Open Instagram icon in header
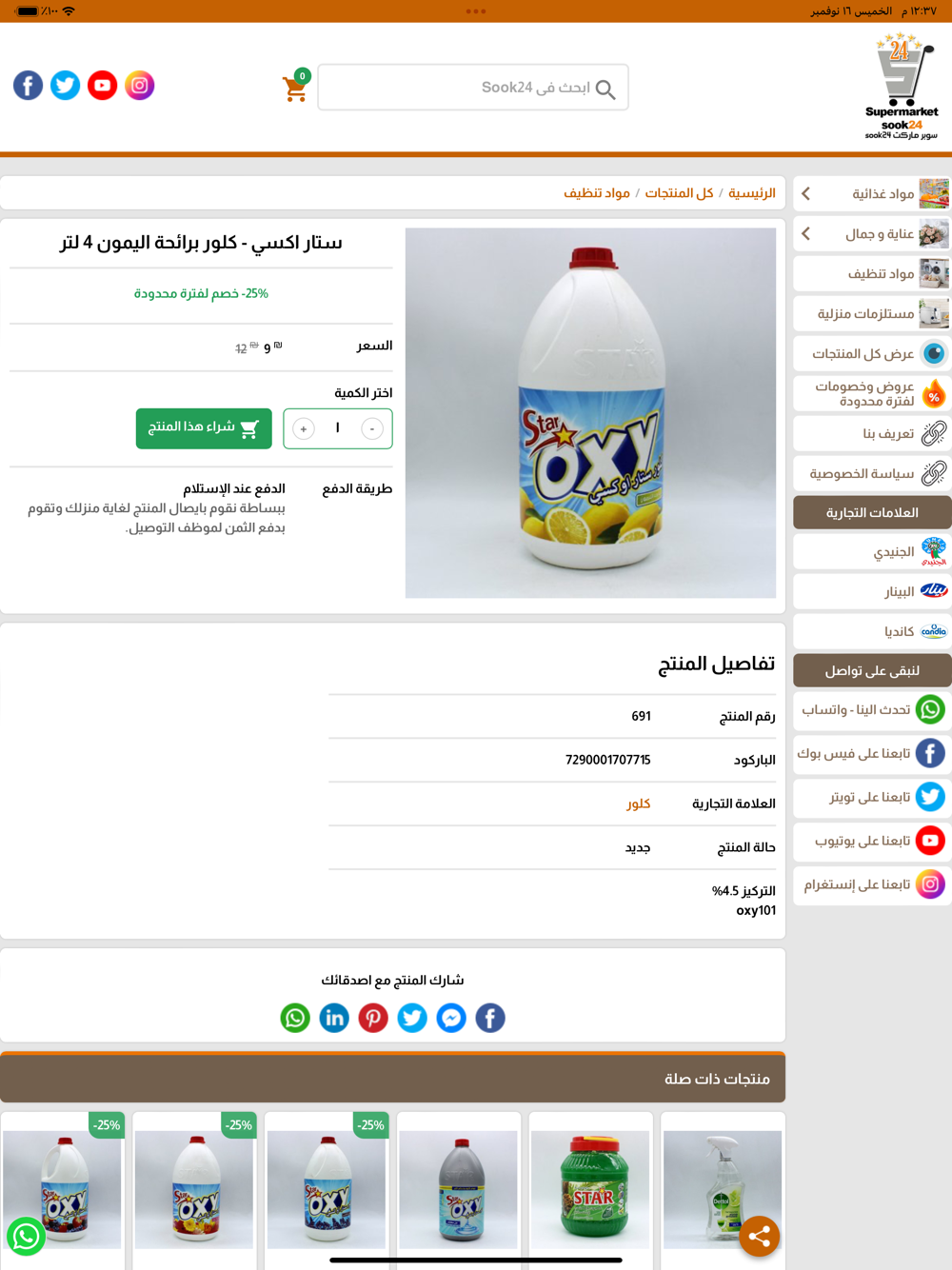Image resolution: width=952 pixels, height=1270 pixels. tap(139, 86)
